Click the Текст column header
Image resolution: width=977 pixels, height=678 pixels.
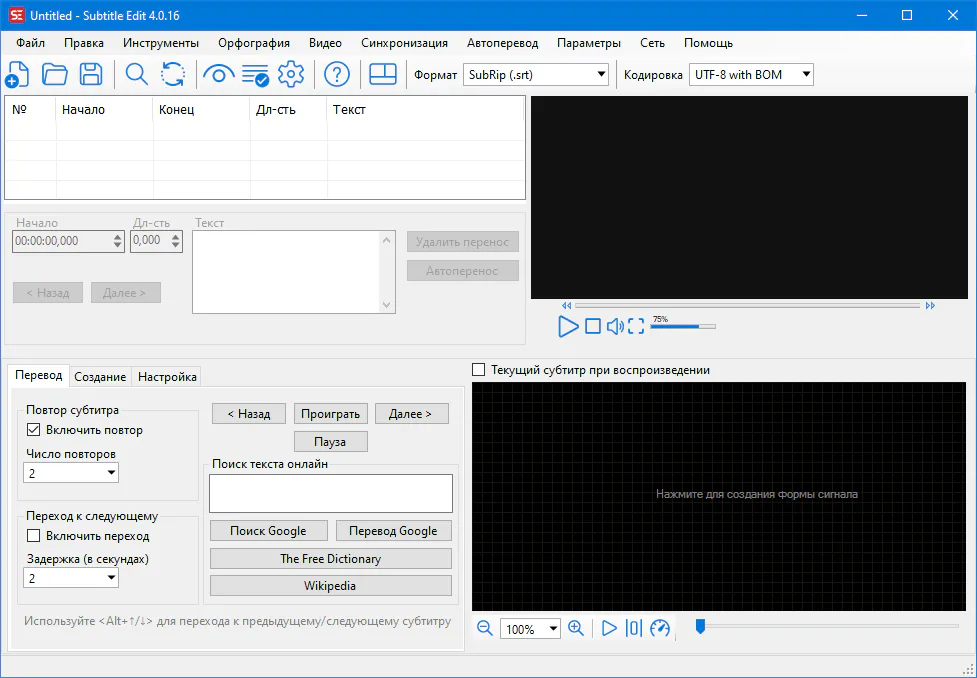click(x=425, y=110)
